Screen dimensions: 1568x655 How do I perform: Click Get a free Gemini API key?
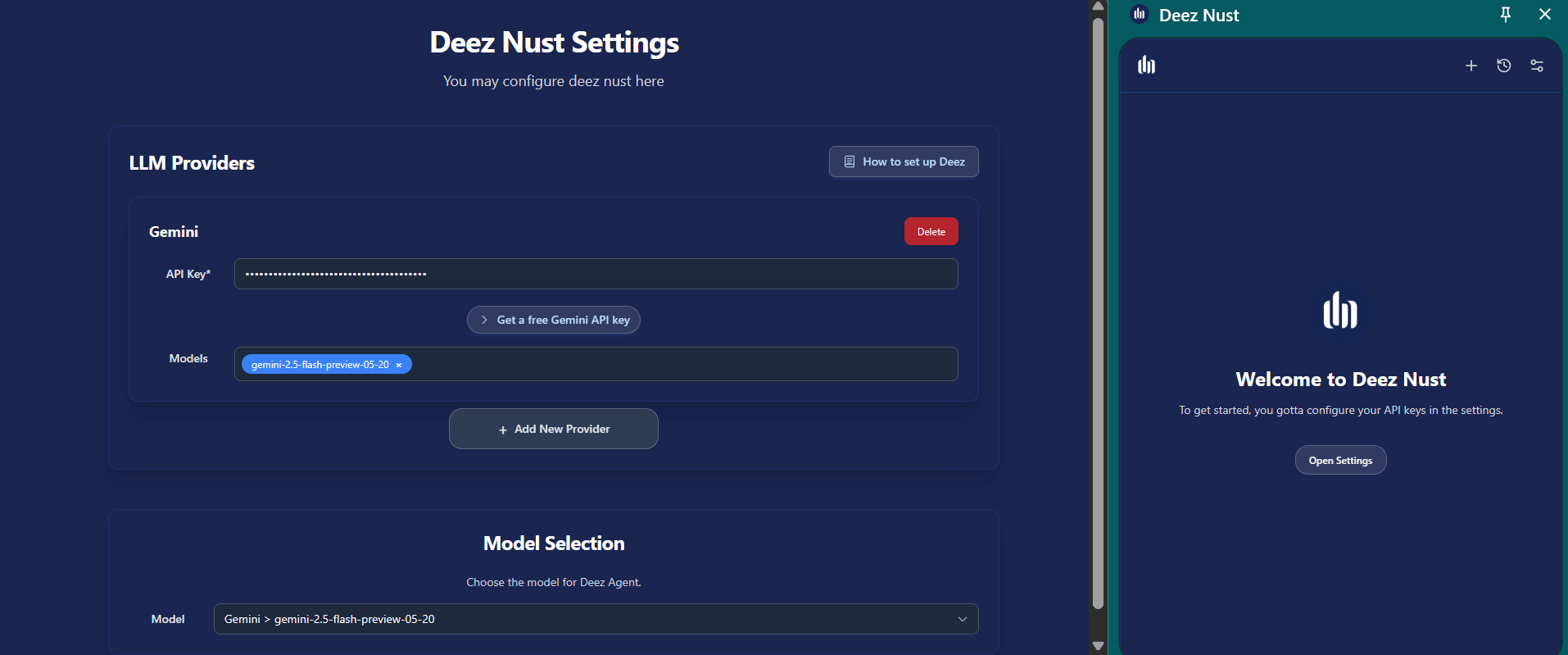point(554,320)
